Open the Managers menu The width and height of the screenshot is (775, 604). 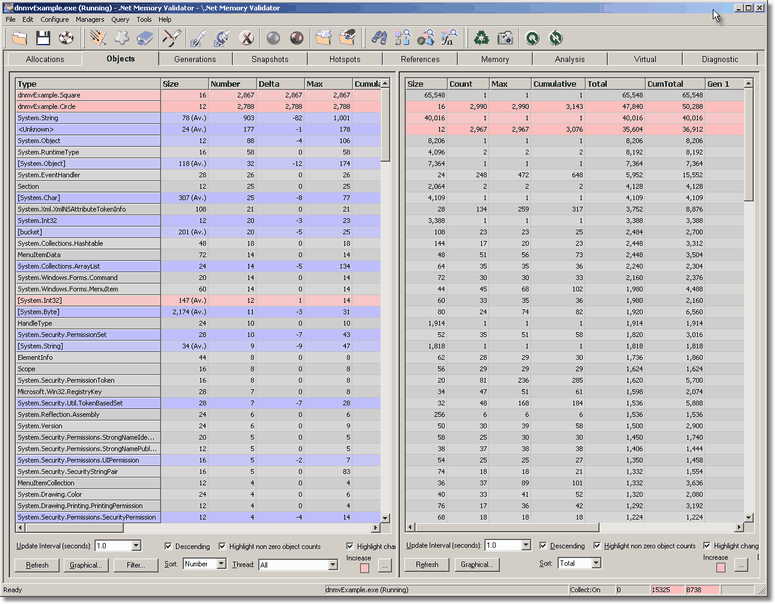click(x=90, y=19)
